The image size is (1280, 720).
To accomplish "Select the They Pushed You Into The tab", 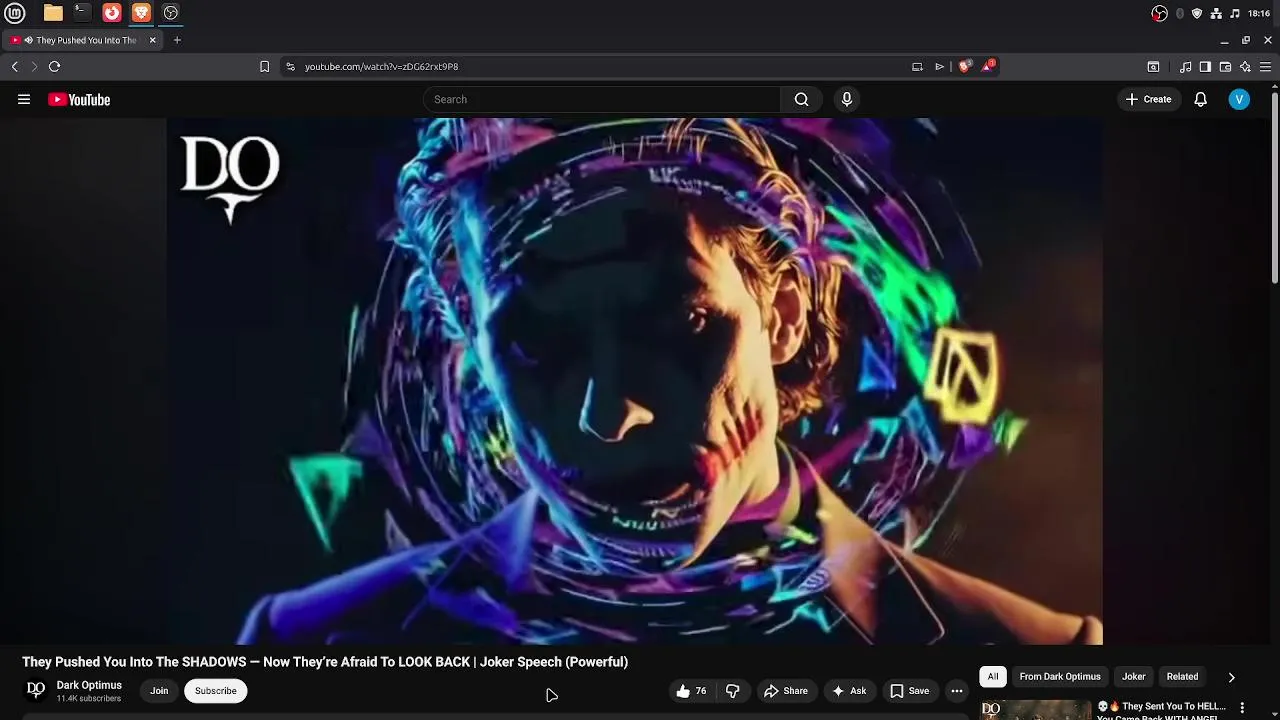I will (81, 40).
